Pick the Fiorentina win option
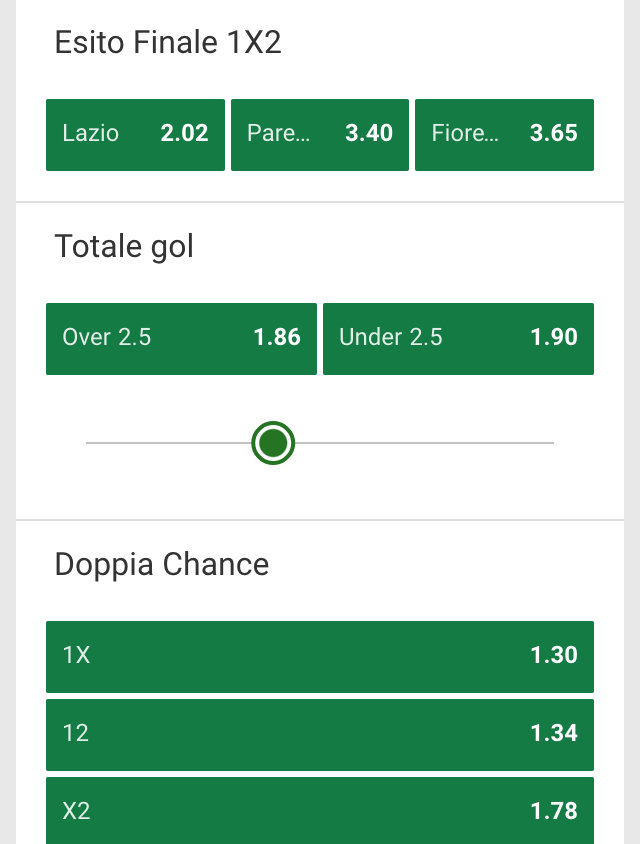The image size is (640, 844). point(504,134)
